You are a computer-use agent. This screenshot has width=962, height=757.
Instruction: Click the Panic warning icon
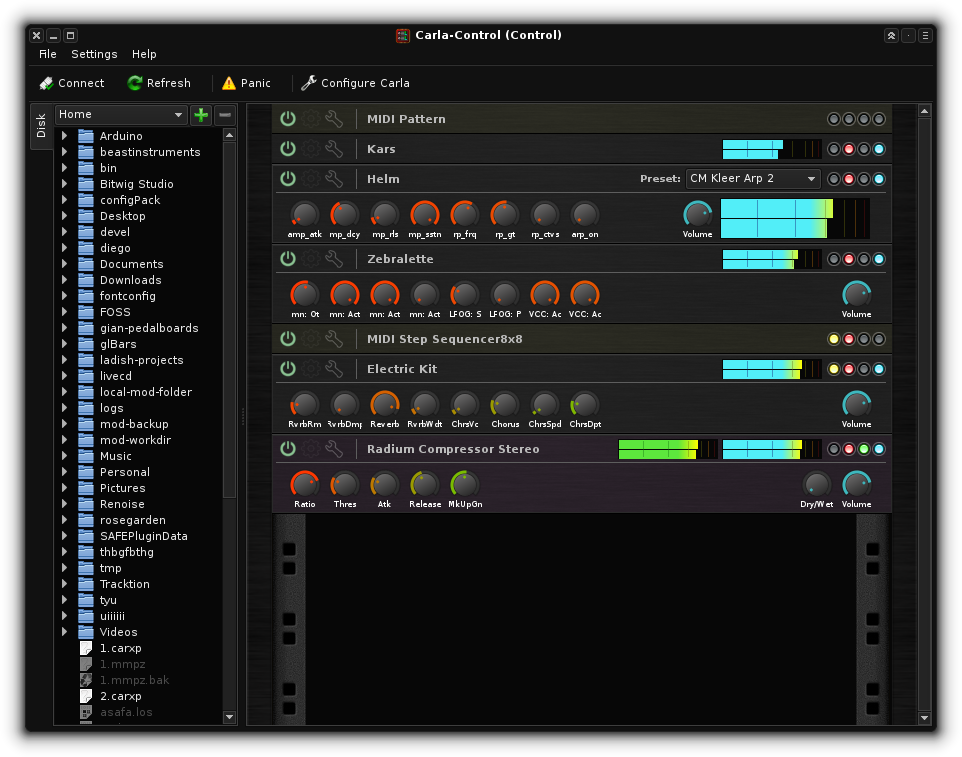click(x=229, y=83)
